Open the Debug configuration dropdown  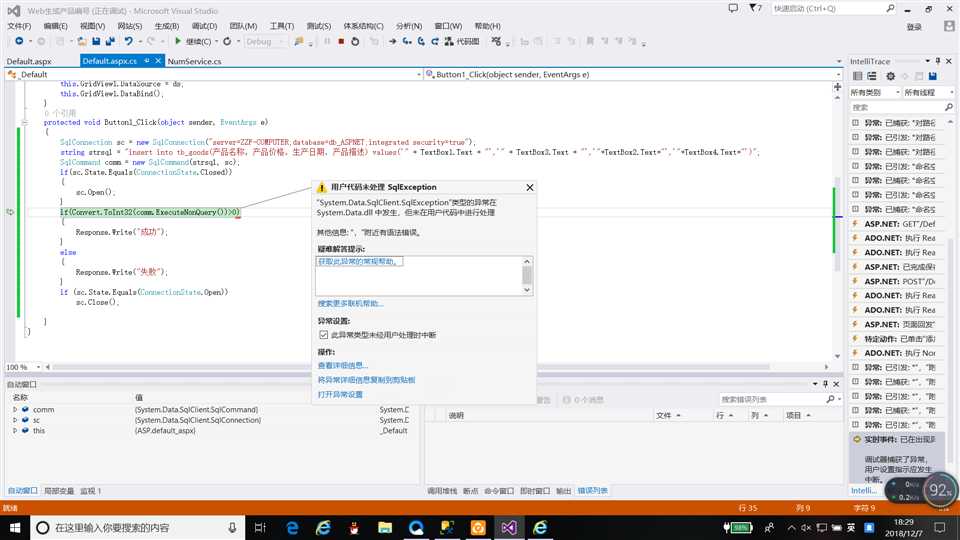point(265,41)
